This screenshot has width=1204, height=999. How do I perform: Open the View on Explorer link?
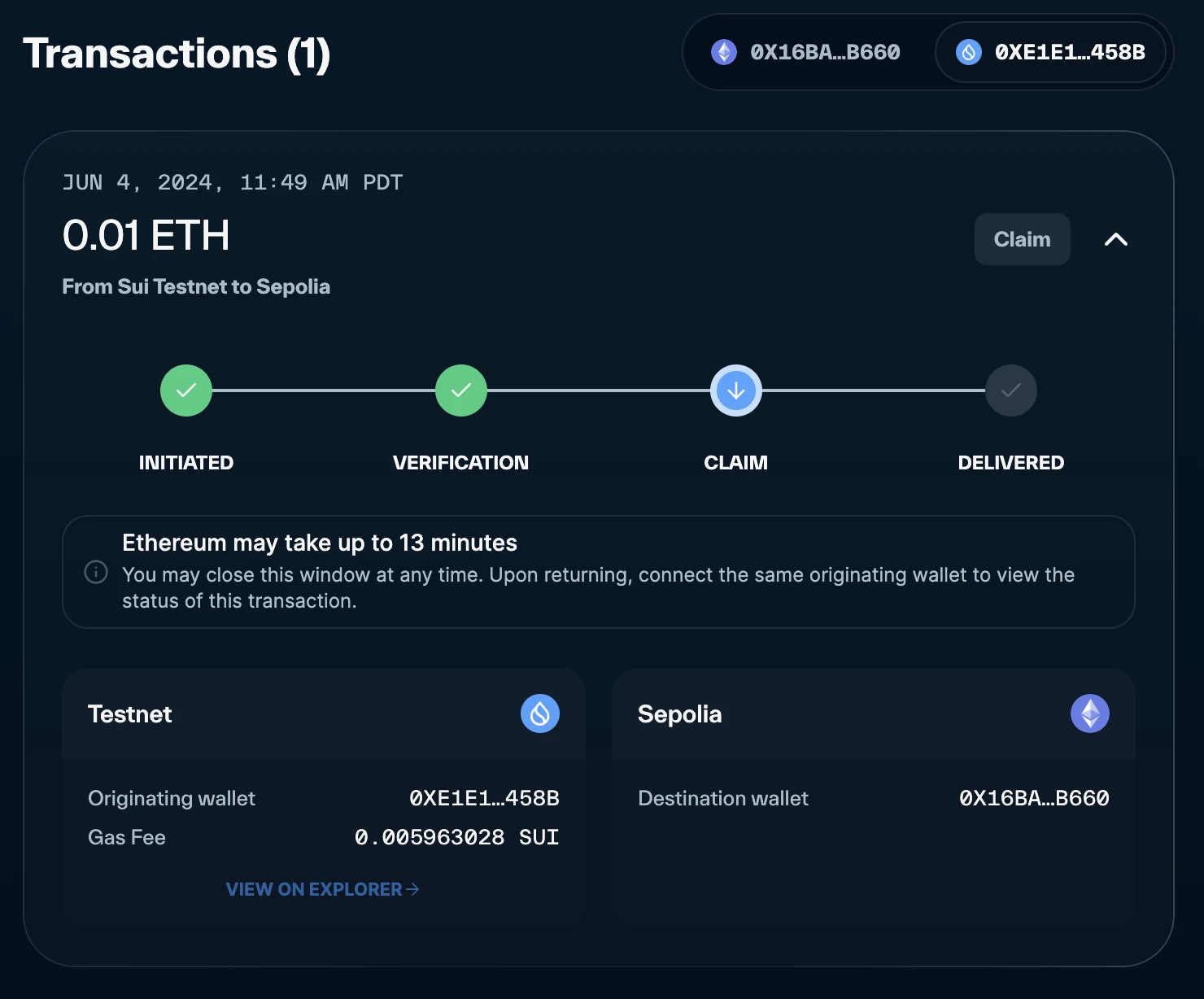point(322,889)
